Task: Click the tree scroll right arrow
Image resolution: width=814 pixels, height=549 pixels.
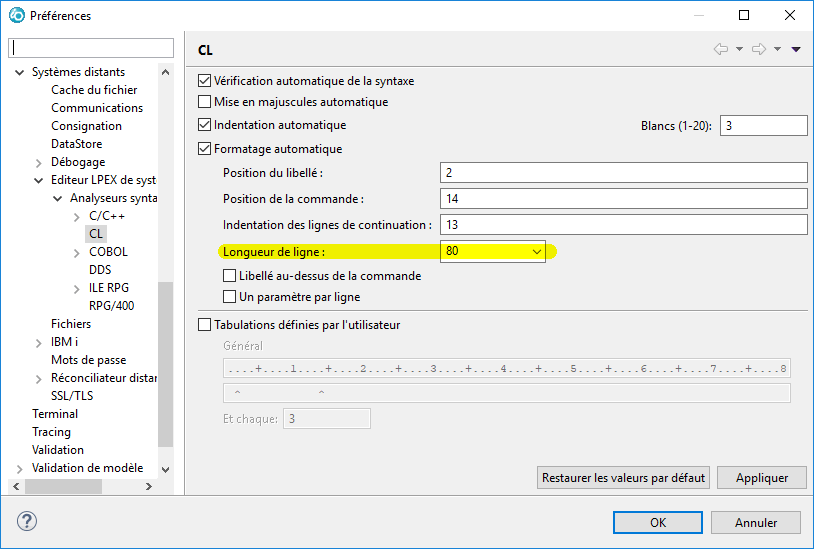Action: coord(149,487)
